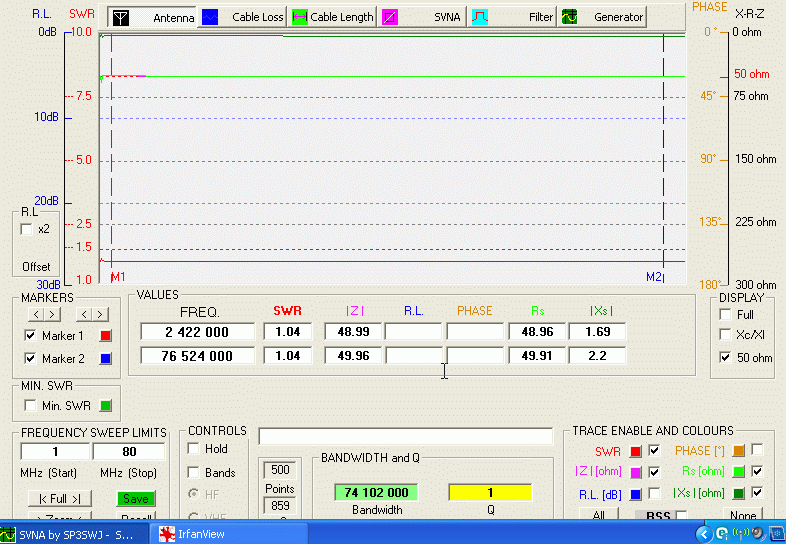Click the Full sweep range button

59,498
